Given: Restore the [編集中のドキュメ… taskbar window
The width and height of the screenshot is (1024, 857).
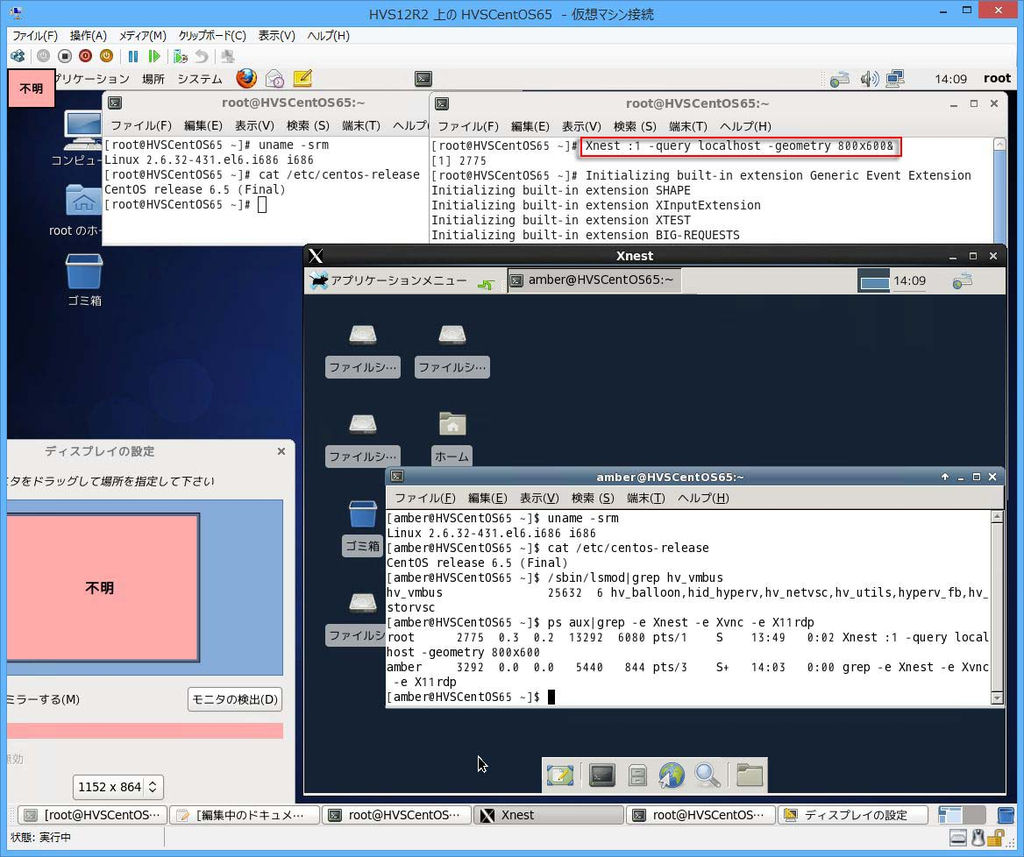Looking at the screenshot, I should pos(245,815).
